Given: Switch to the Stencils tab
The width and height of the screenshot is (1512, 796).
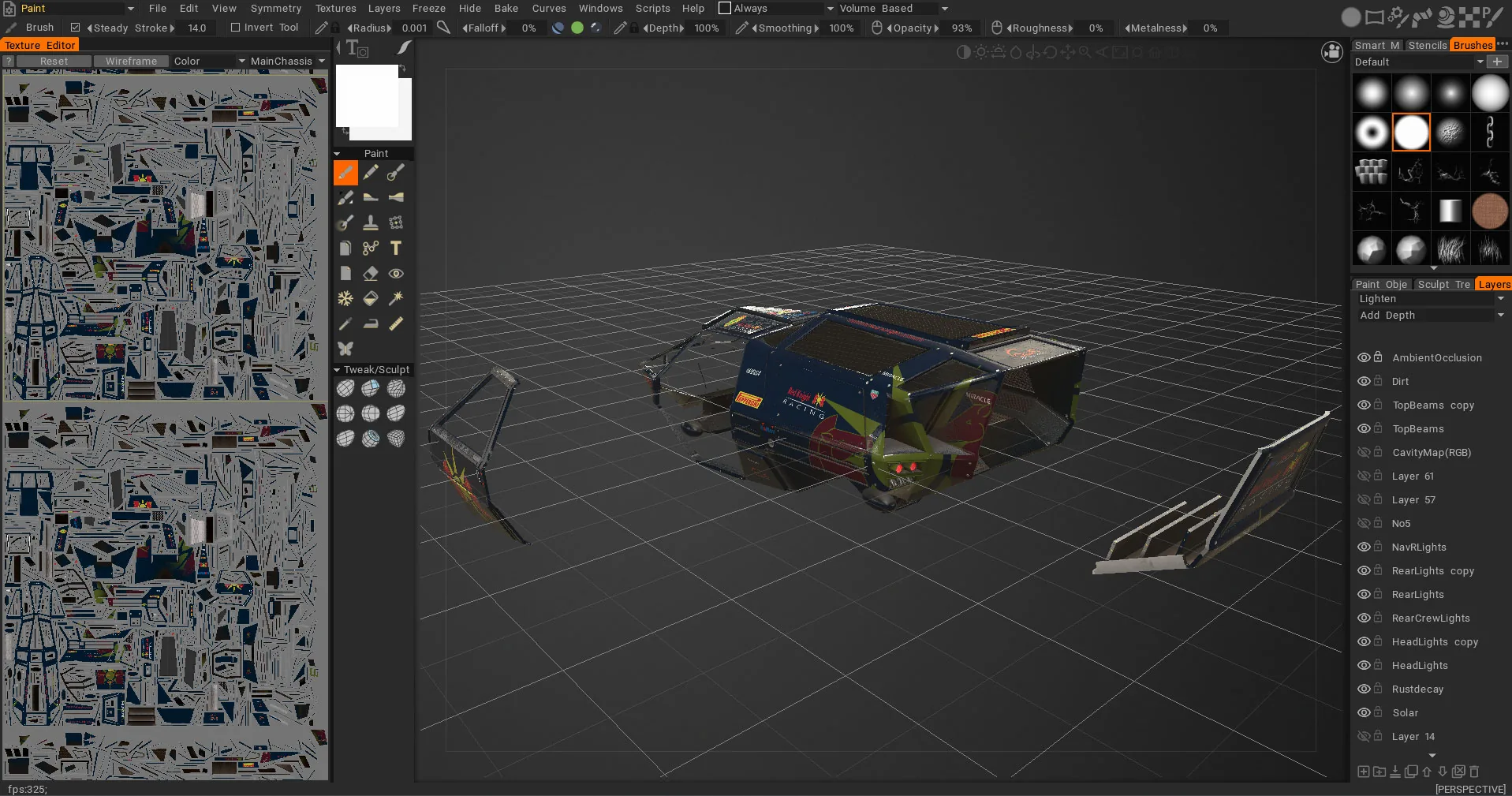Looking at the screenshot, I should (x=1428, y=45).
